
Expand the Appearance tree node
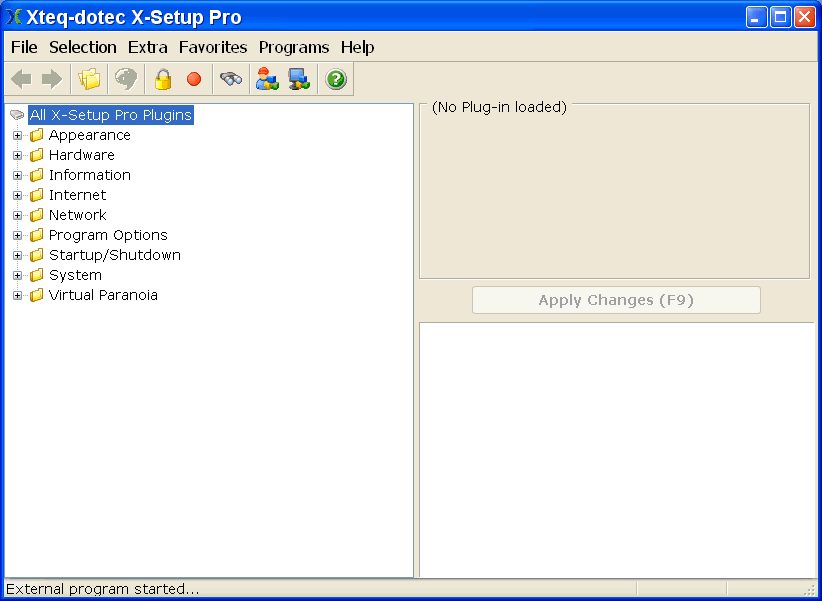pos(17,135)
